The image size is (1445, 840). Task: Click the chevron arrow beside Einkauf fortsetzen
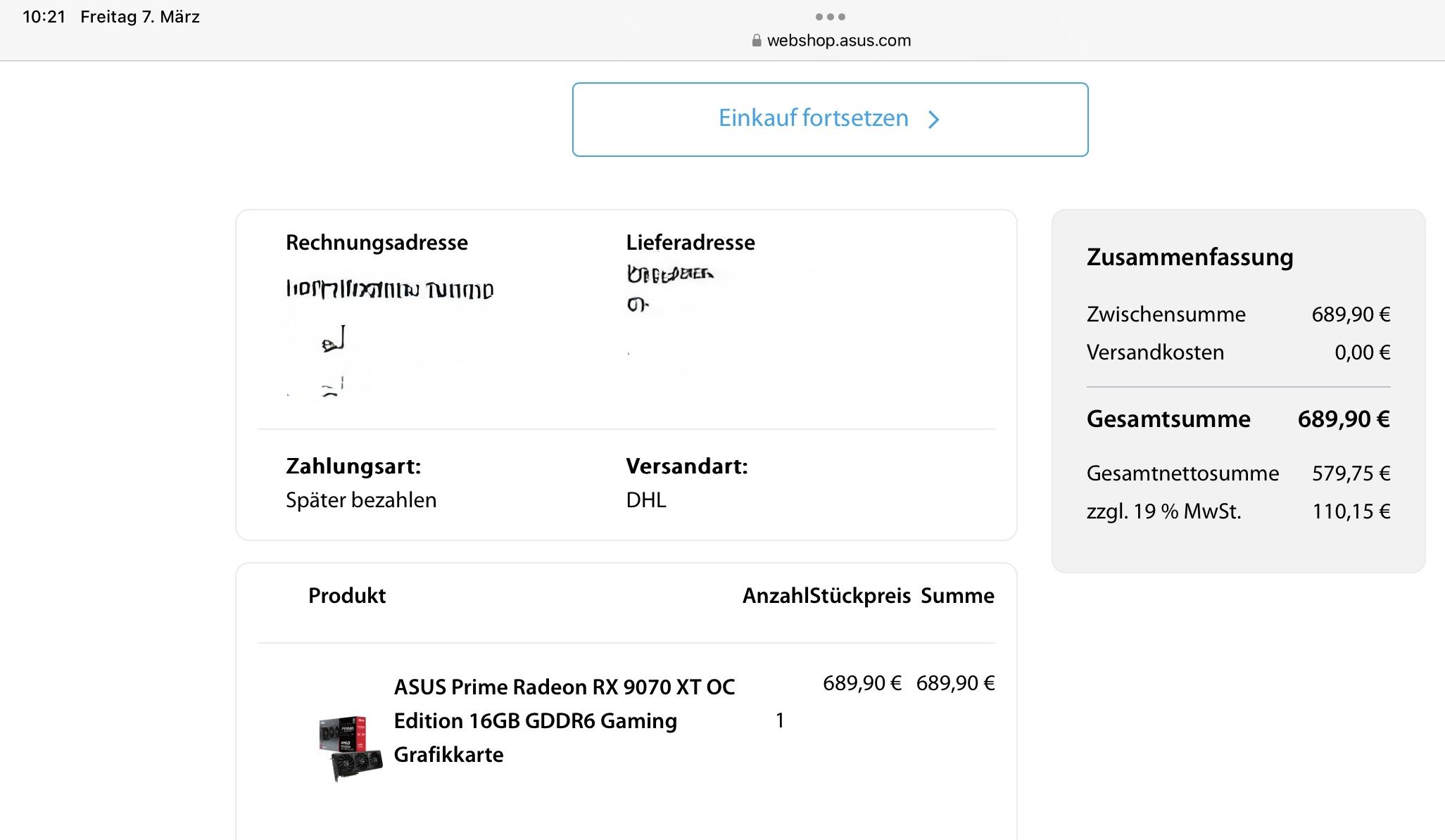933,120
